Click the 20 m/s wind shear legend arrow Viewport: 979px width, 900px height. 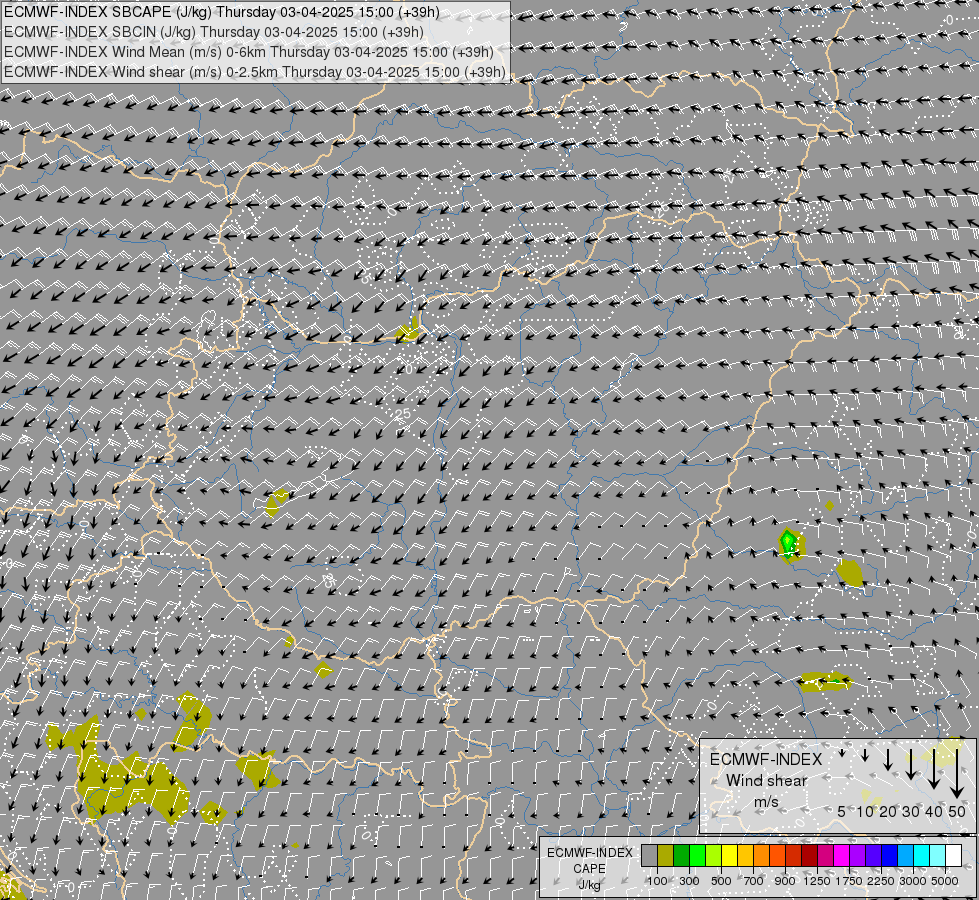pyautogui.click(x=888, y=760)
